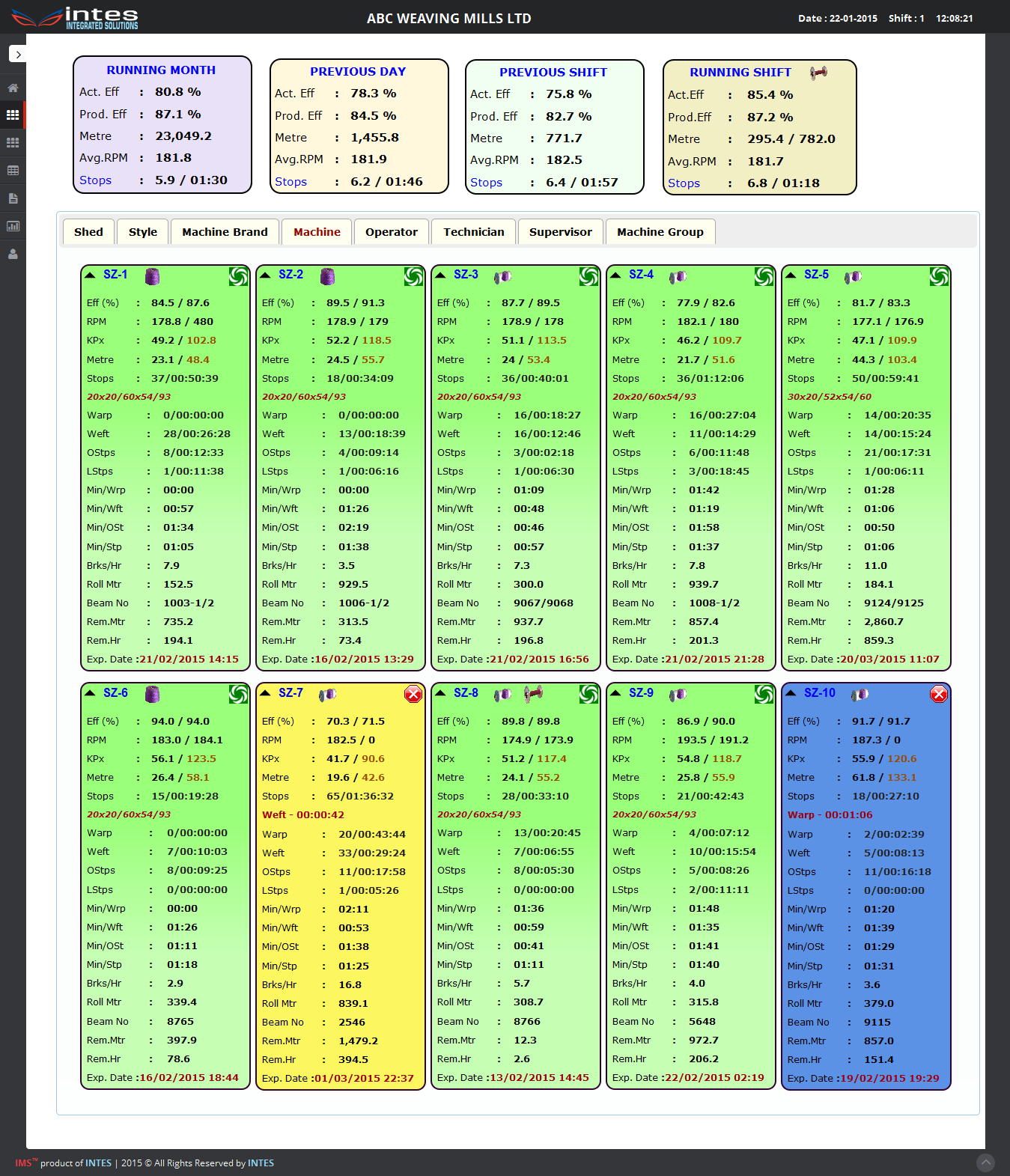Viewport: 1010px width, 1176px height.
Task: Click the green running status icon on SZ-8
Action: [588, 695]
